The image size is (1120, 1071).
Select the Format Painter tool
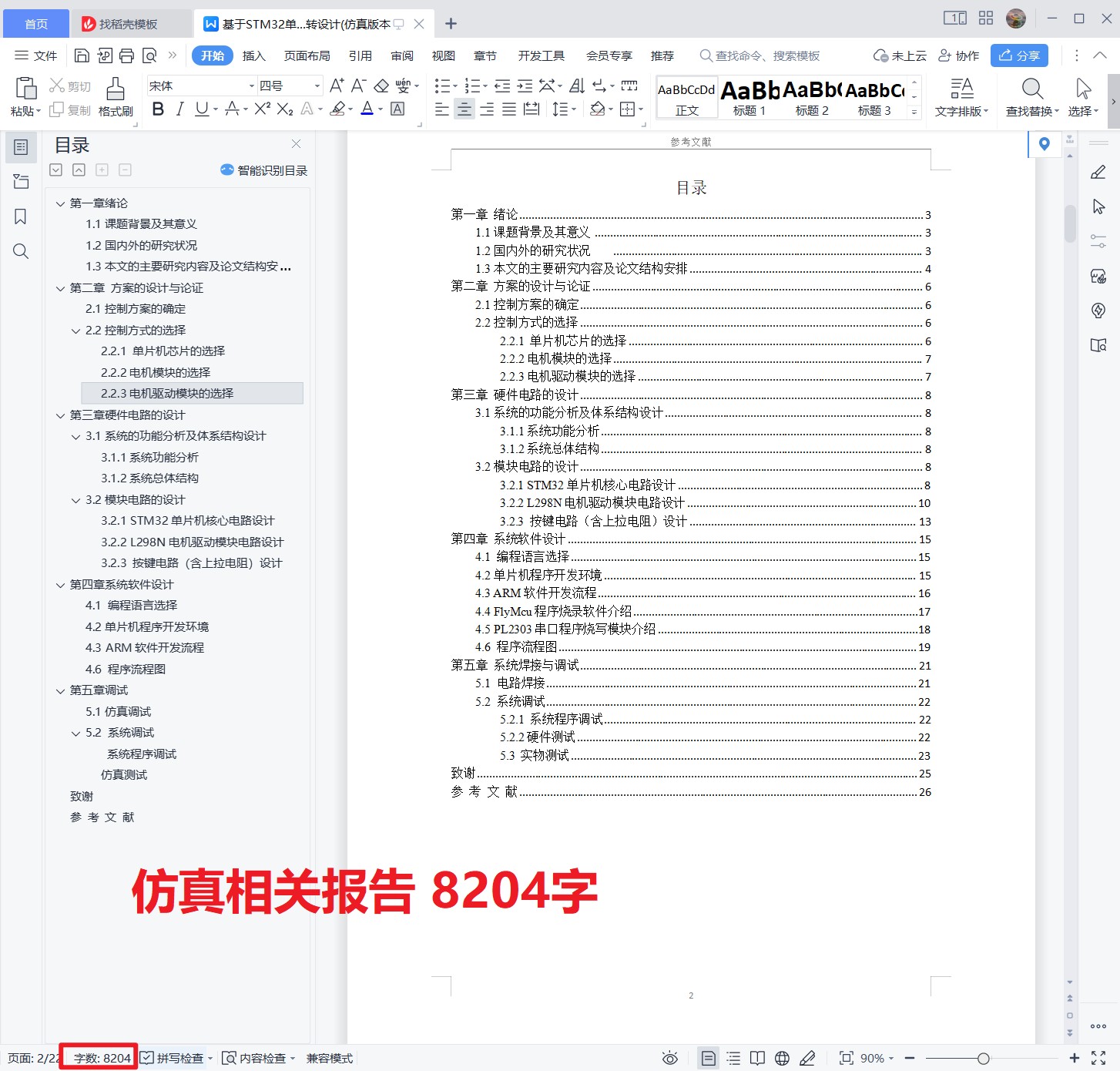[x=115, y=96]
